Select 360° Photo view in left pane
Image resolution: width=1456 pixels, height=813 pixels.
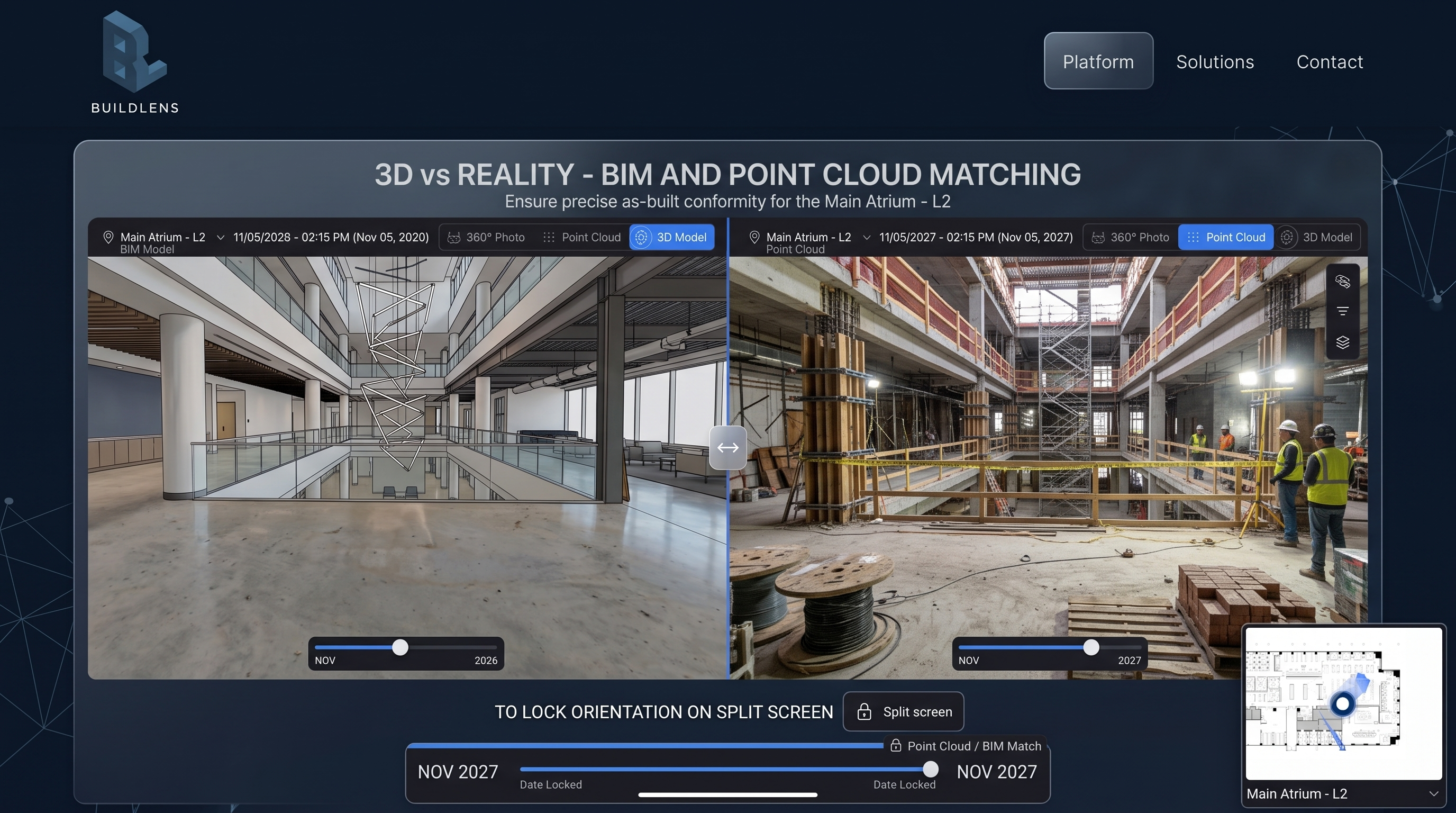point(486,238)
